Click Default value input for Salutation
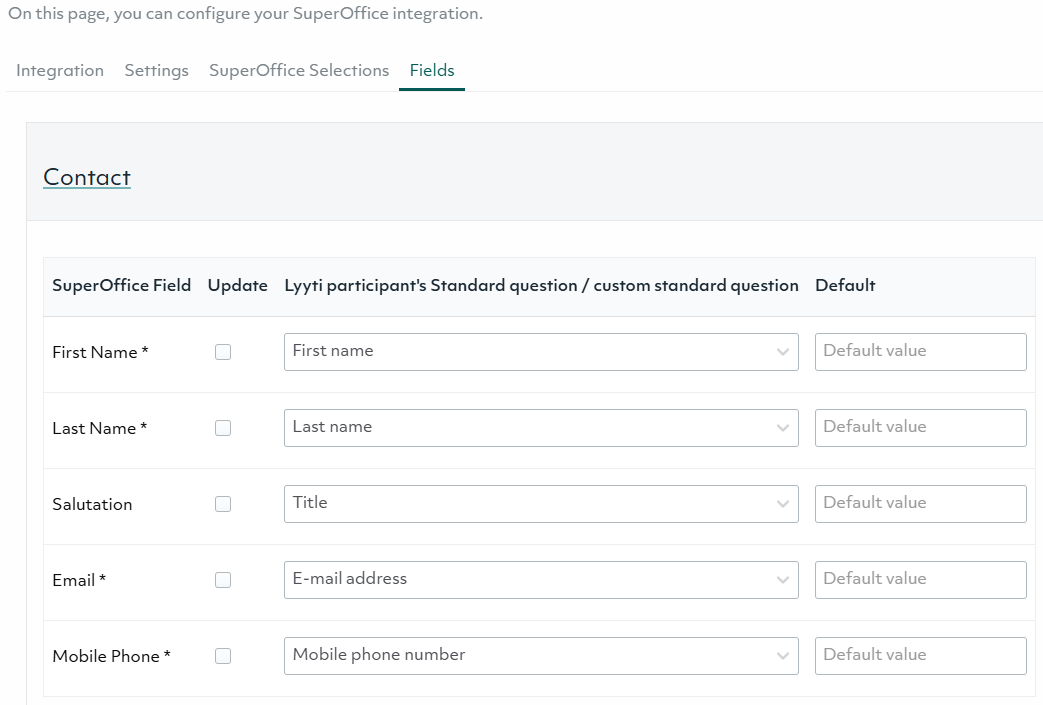The height and width of the screenshot is (705, 1043). (920, 504)
